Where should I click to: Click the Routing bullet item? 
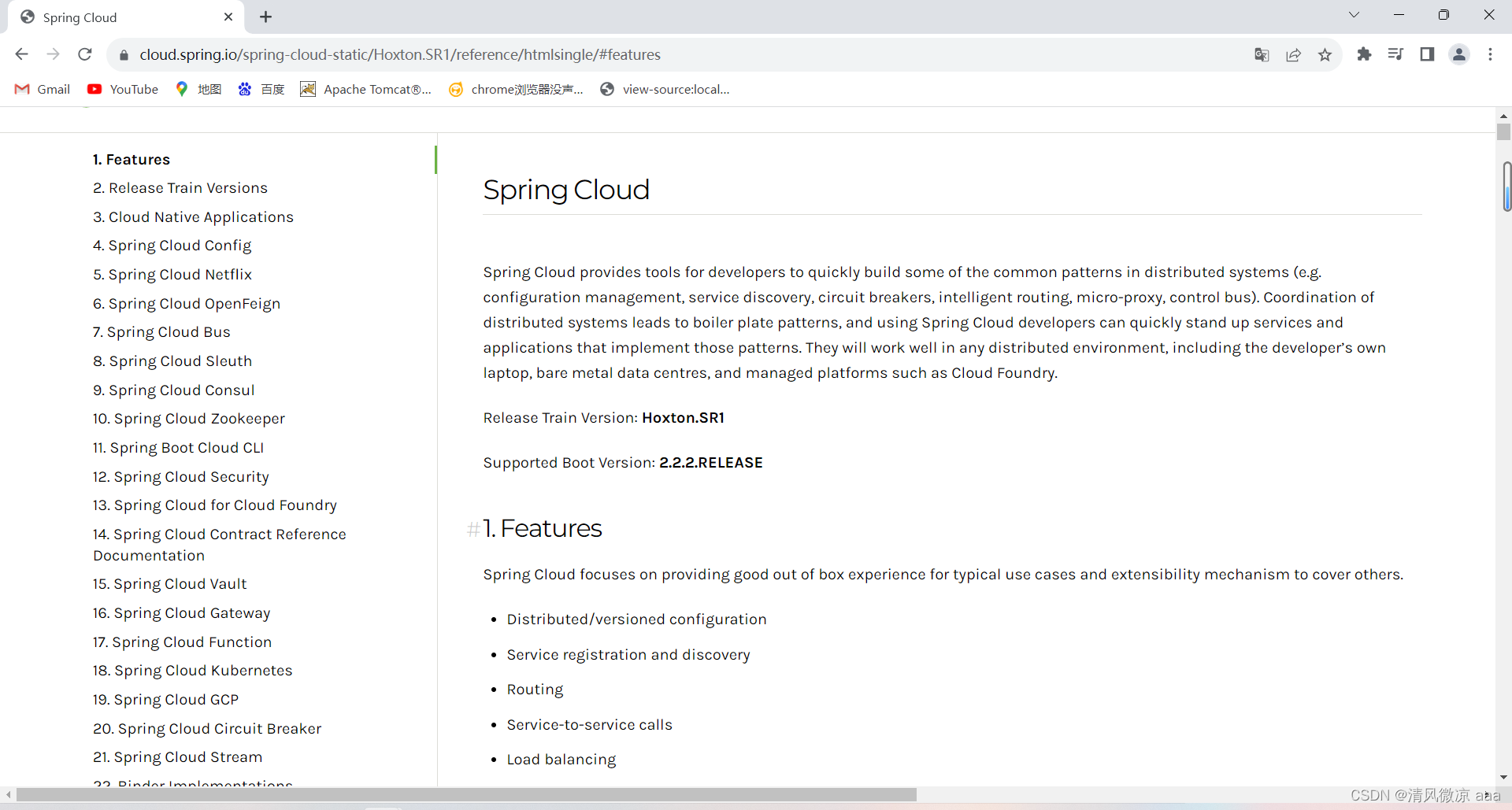click(535, 690)
